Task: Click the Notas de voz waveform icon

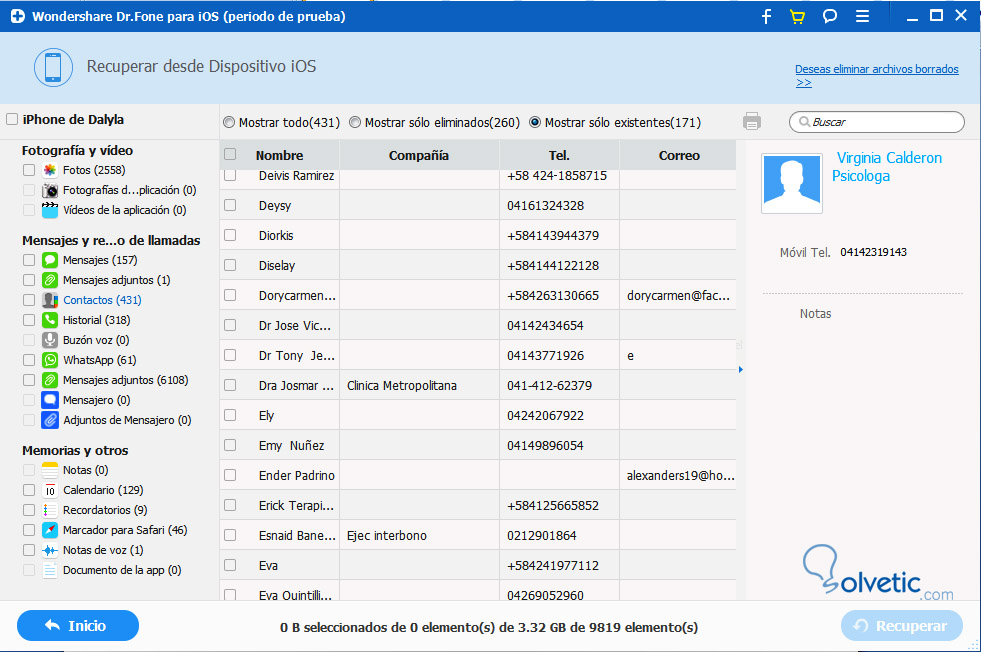Action: pos(50,551)
